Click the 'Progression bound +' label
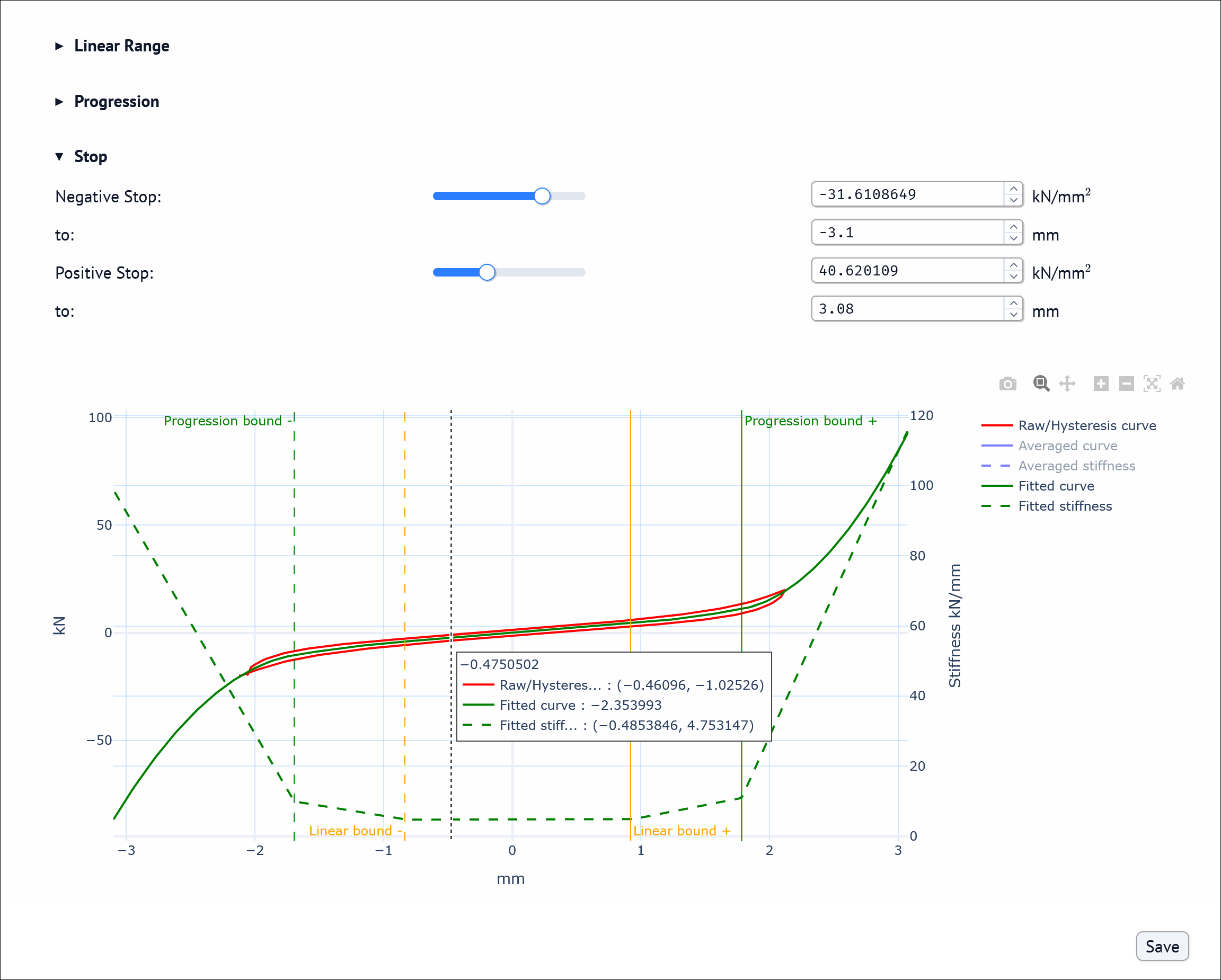The image size is (1221, 980). pos(810,421)
